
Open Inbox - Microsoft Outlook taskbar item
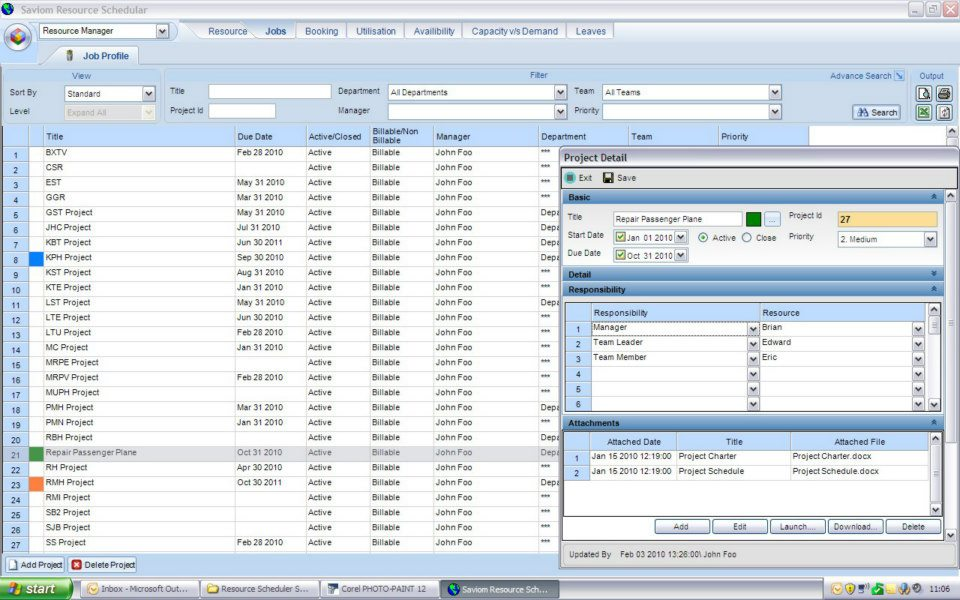[140, 589]
